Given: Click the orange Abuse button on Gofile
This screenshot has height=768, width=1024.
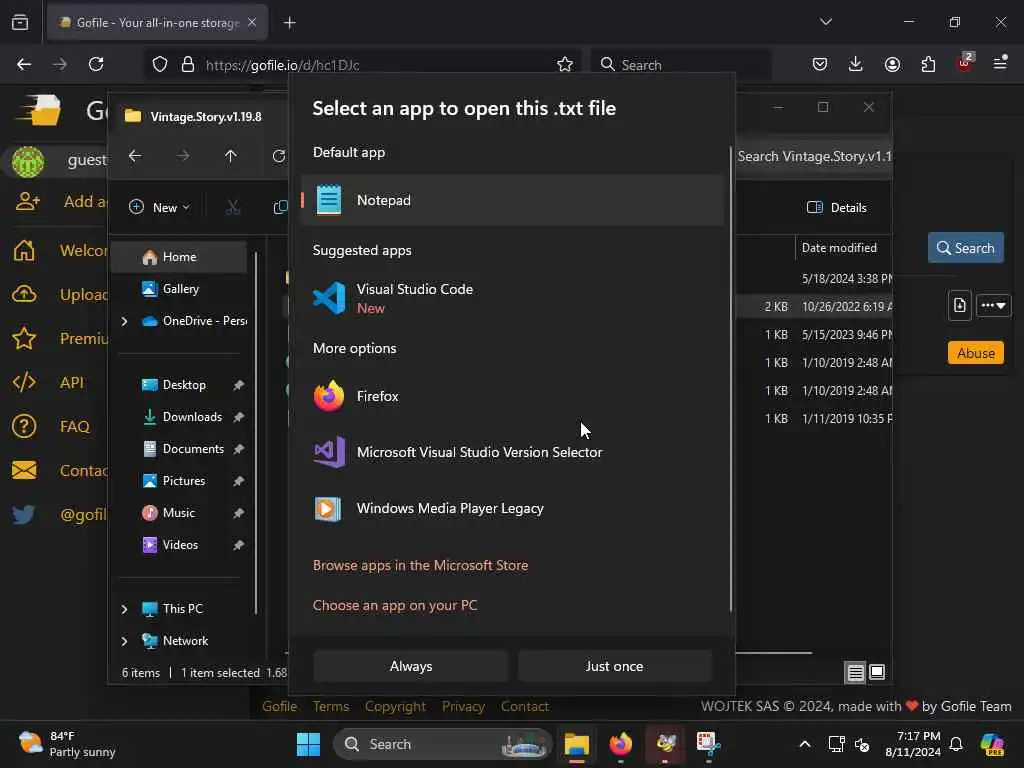Looking at the screenshot, I should coord(976,353).
